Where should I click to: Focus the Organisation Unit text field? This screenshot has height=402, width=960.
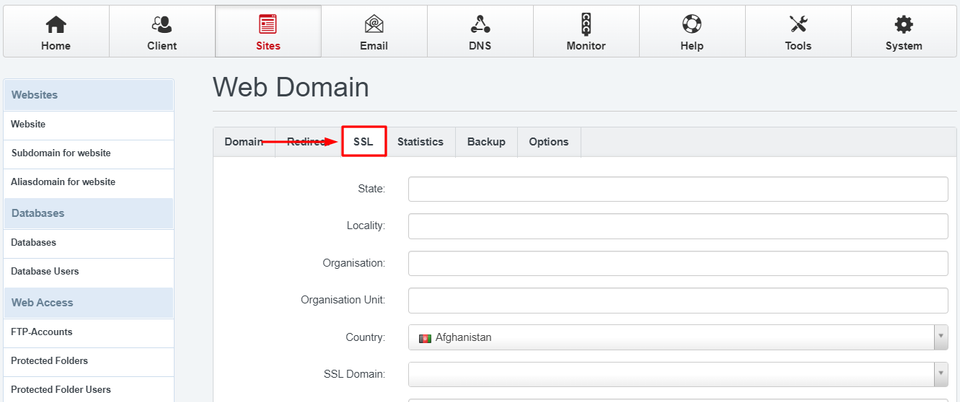678,300
